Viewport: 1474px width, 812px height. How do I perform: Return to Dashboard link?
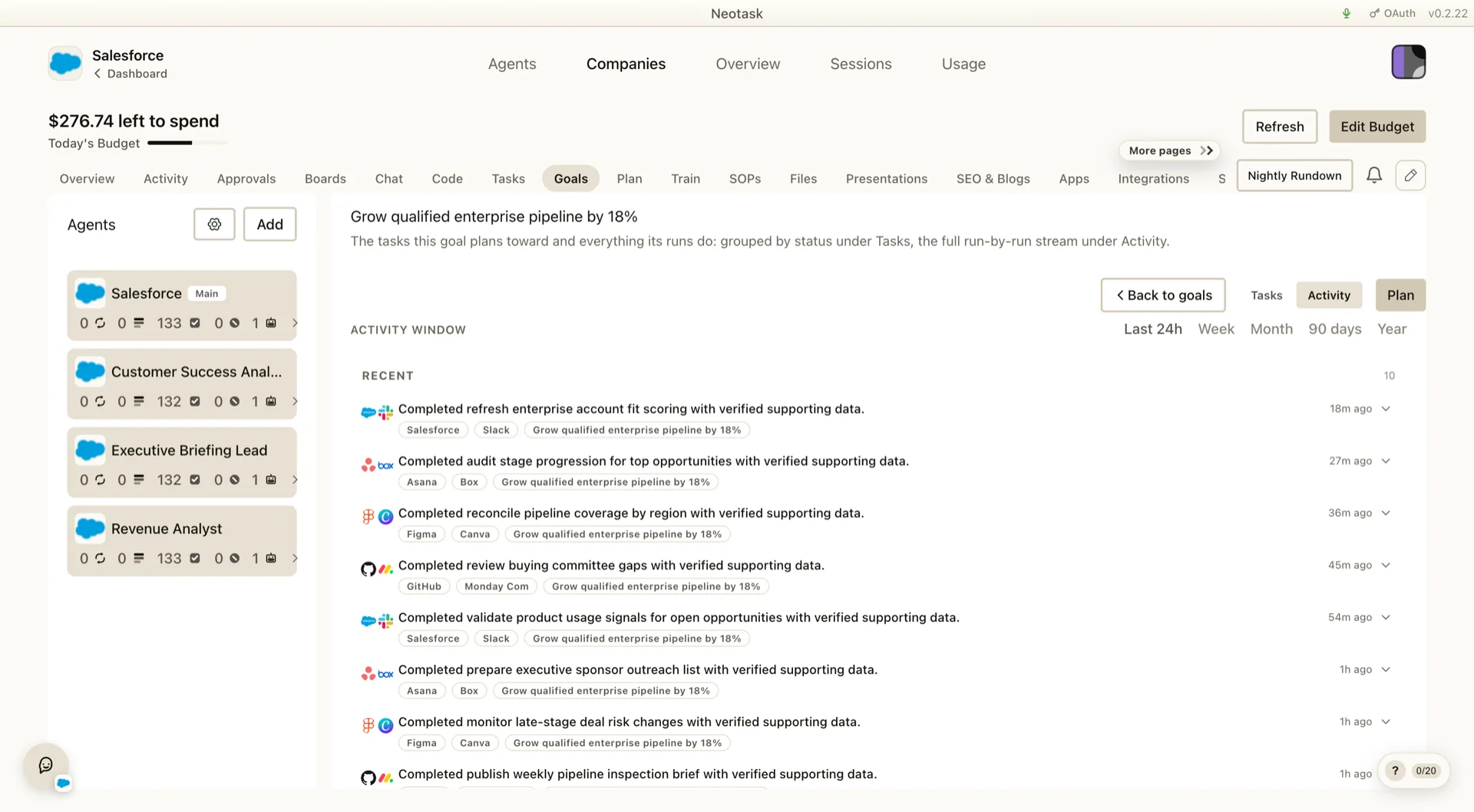(x=130, y=74)
